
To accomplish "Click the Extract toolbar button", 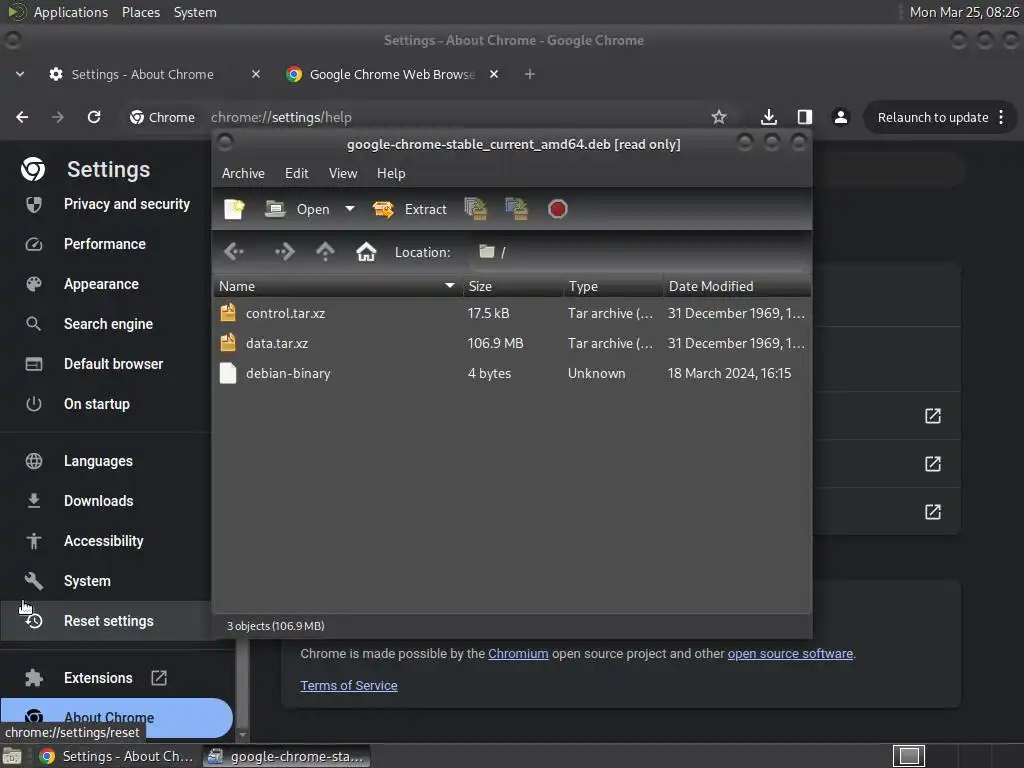I will pos(409,209).
